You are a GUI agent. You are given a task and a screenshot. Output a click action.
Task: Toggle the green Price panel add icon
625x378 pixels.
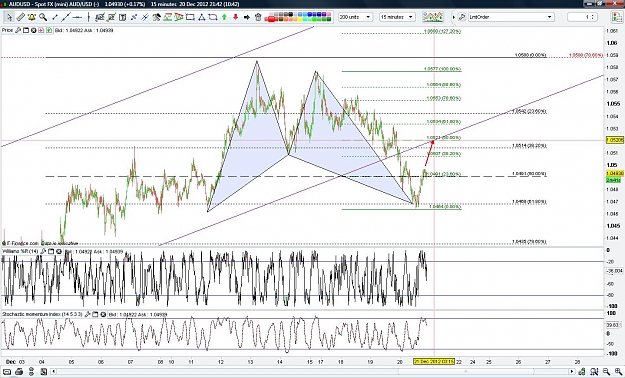(49, 30)
